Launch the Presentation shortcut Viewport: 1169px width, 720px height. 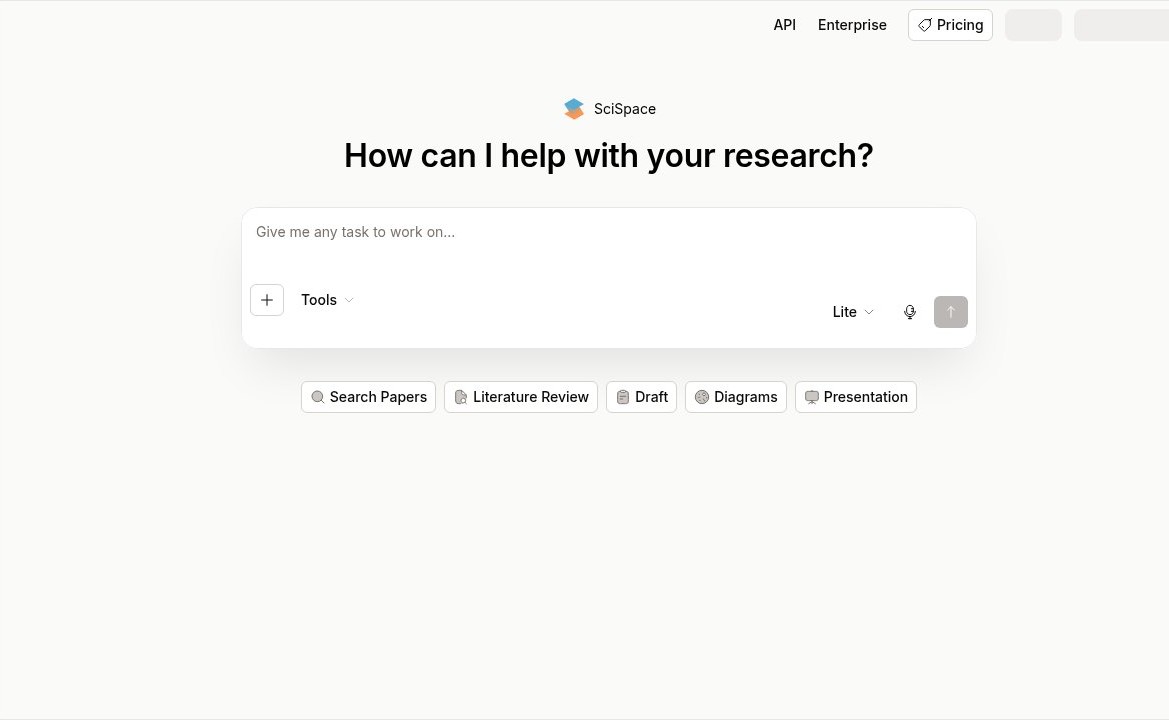click(x=856, y=397)
